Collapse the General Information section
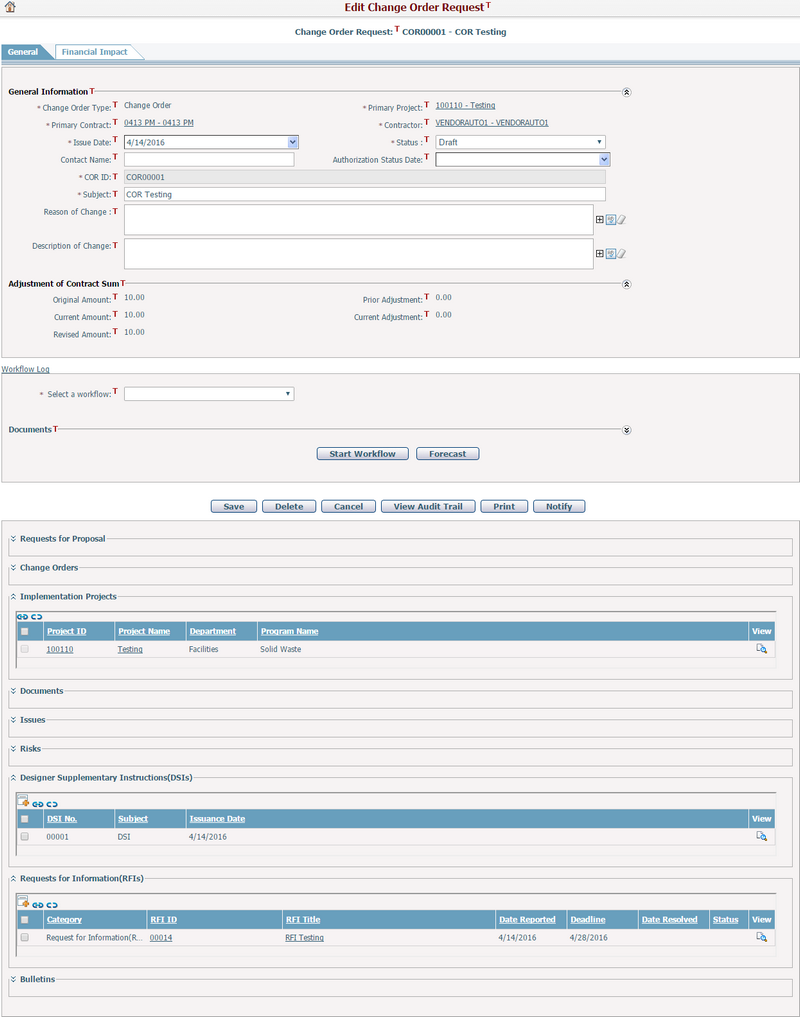The image size is (800, 1017). pyautogui.click(x=626, y=92)
